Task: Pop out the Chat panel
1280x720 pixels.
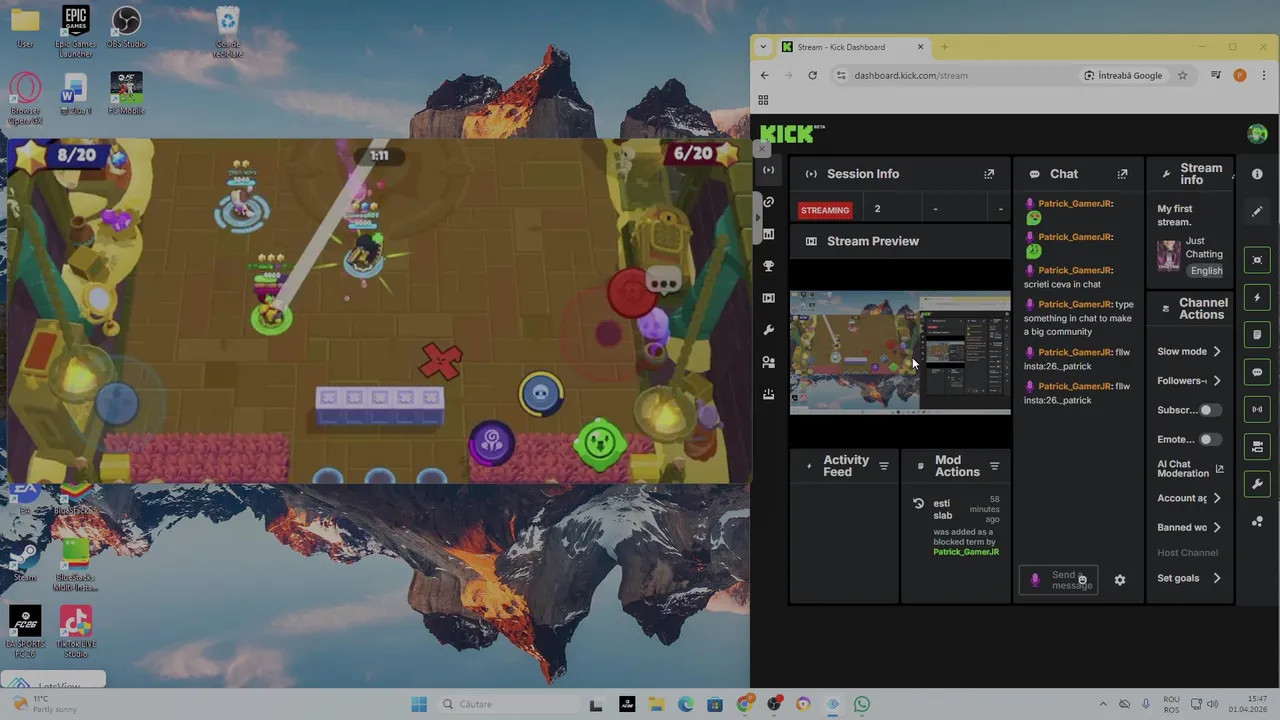Action: click(x=1122, y=174)
